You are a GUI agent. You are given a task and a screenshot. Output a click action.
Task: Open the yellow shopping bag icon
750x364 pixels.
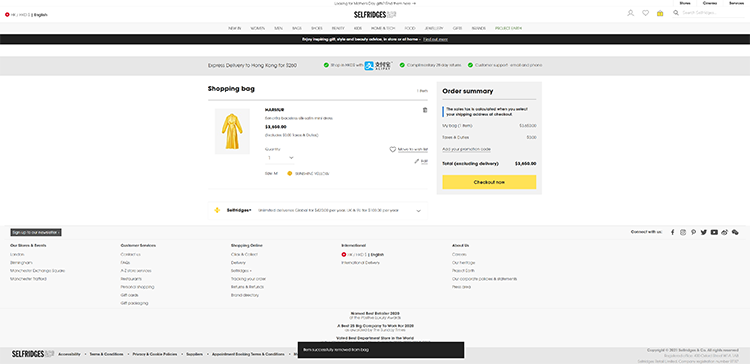660,13
